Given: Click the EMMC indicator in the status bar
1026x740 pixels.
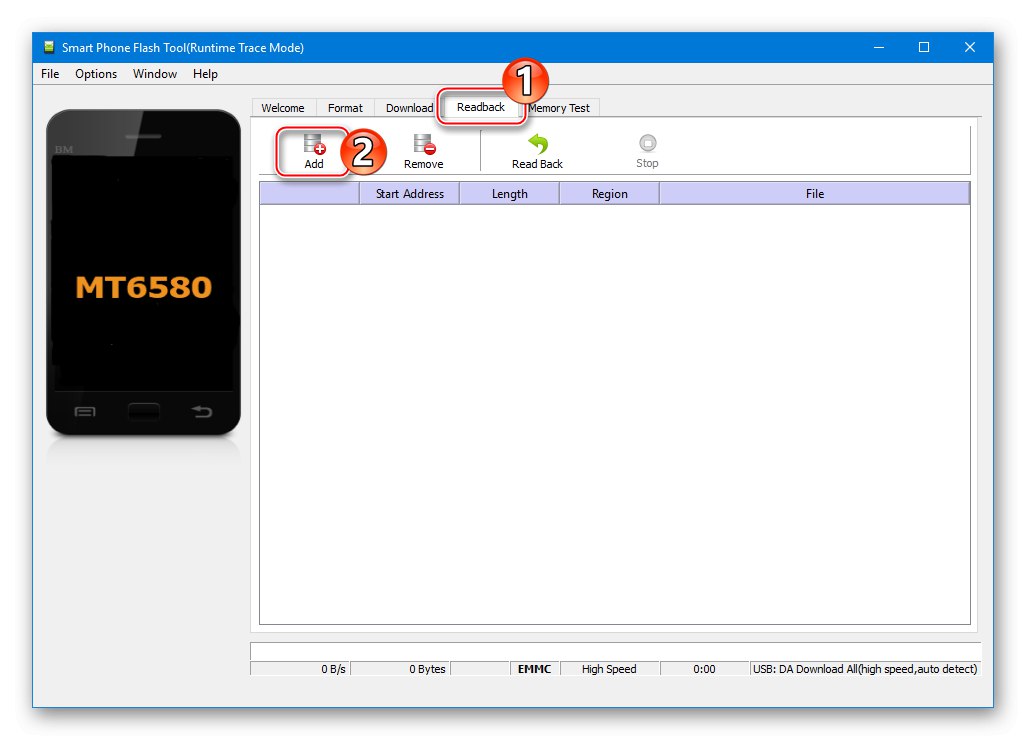Looking at the screenshot, I should click(534, 669).
